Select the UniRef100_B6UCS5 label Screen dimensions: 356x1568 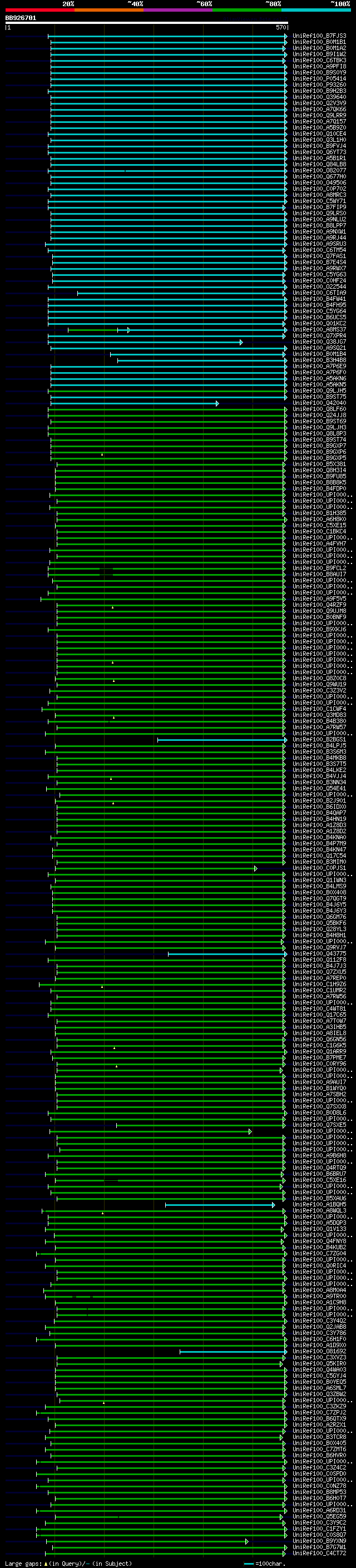319,318
